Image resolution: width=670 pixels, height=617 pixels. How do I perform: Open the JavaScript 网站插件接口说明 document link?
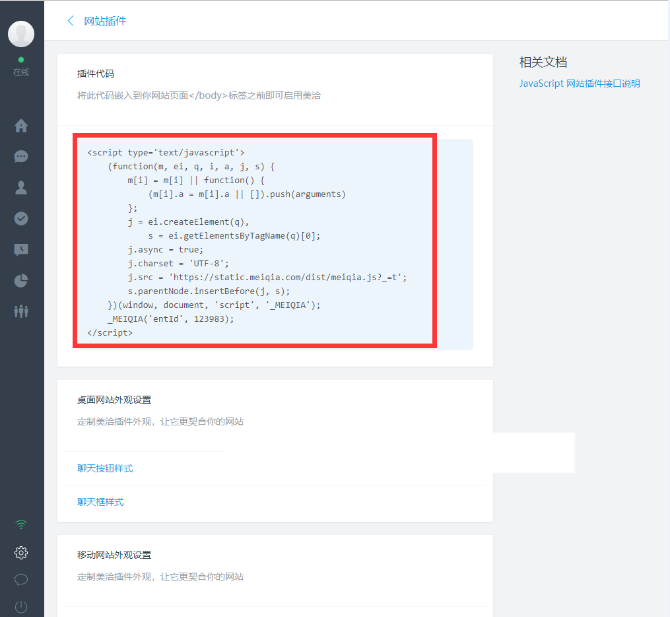(x=579, y=83)
